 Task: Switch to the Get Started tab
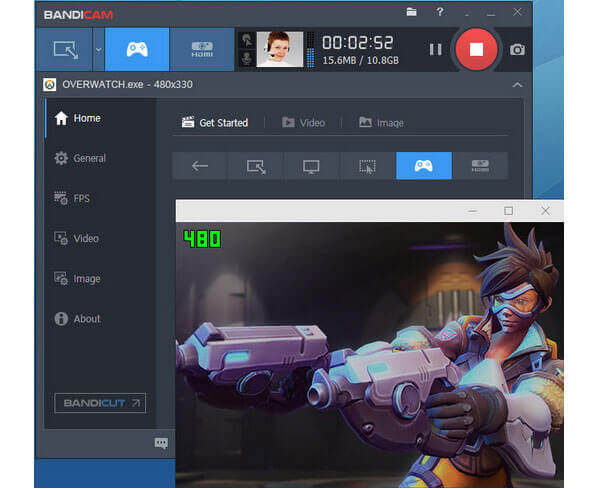pos(215,123)
